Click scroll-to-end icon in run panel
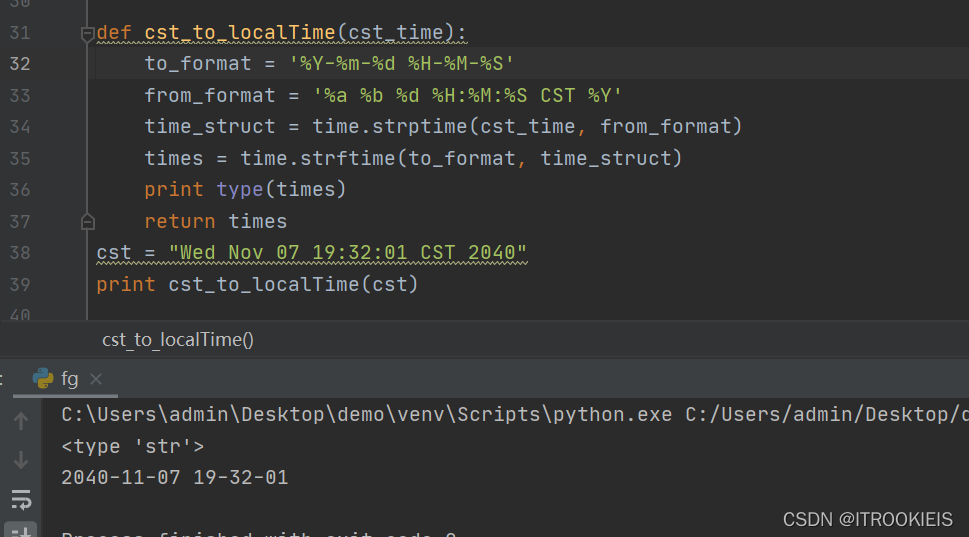969x537 pixels. click(x=21, y=530)
